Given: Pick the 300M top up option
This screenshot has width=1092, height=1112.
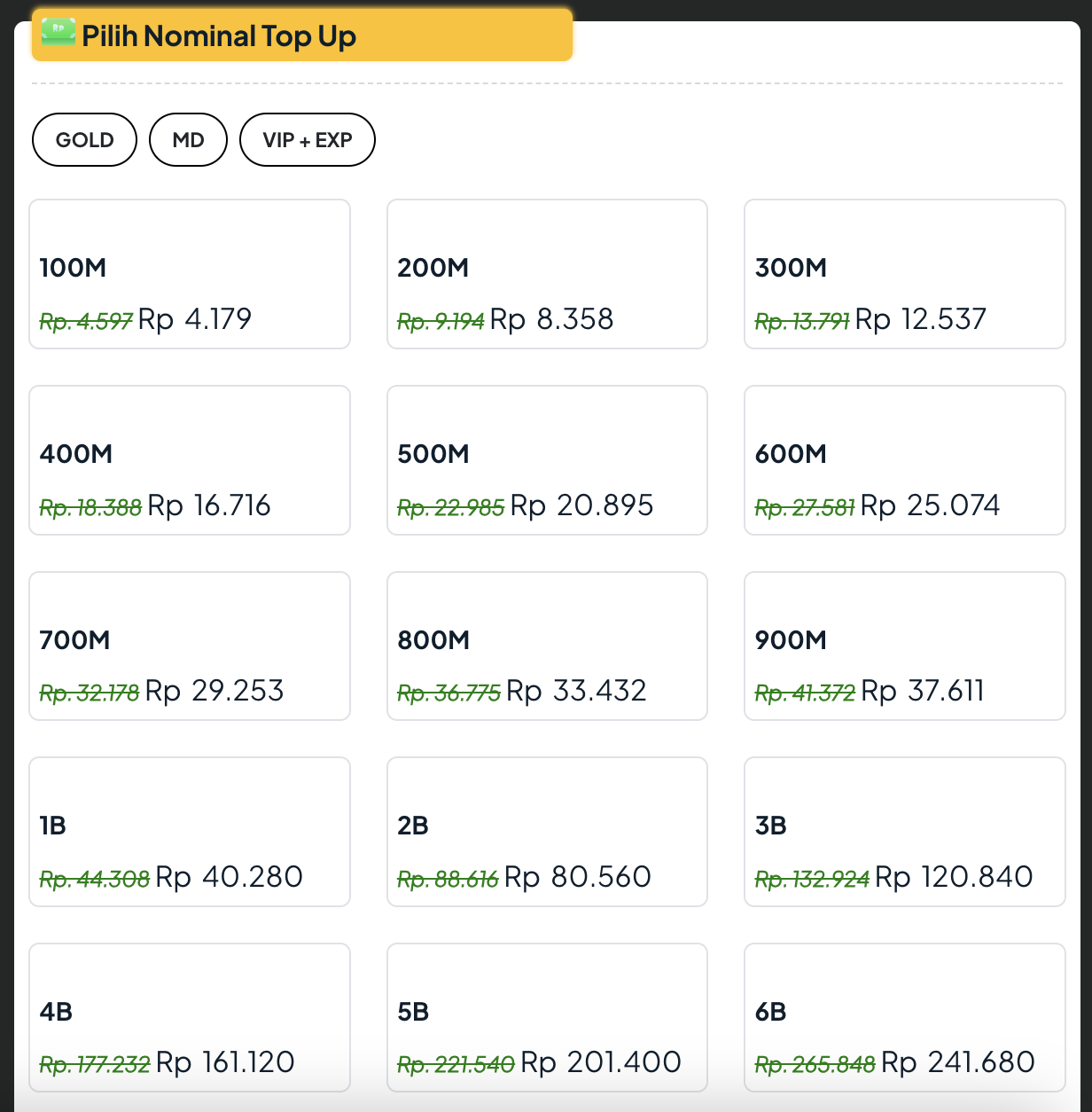Looking at the screenshot, I should (905, 274).
